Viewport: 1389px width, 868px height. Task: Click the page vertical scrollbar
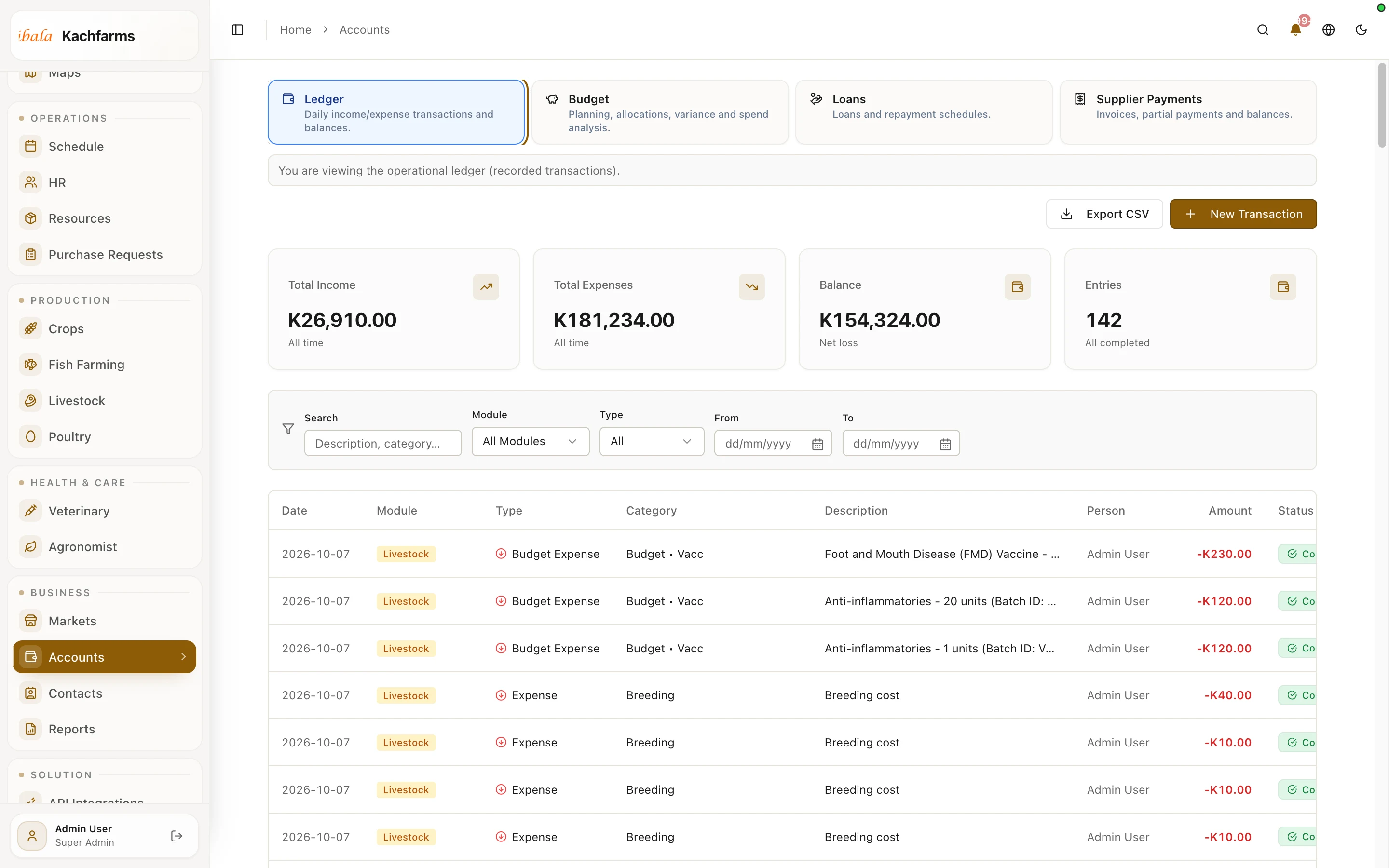[x=1382, y=106]
